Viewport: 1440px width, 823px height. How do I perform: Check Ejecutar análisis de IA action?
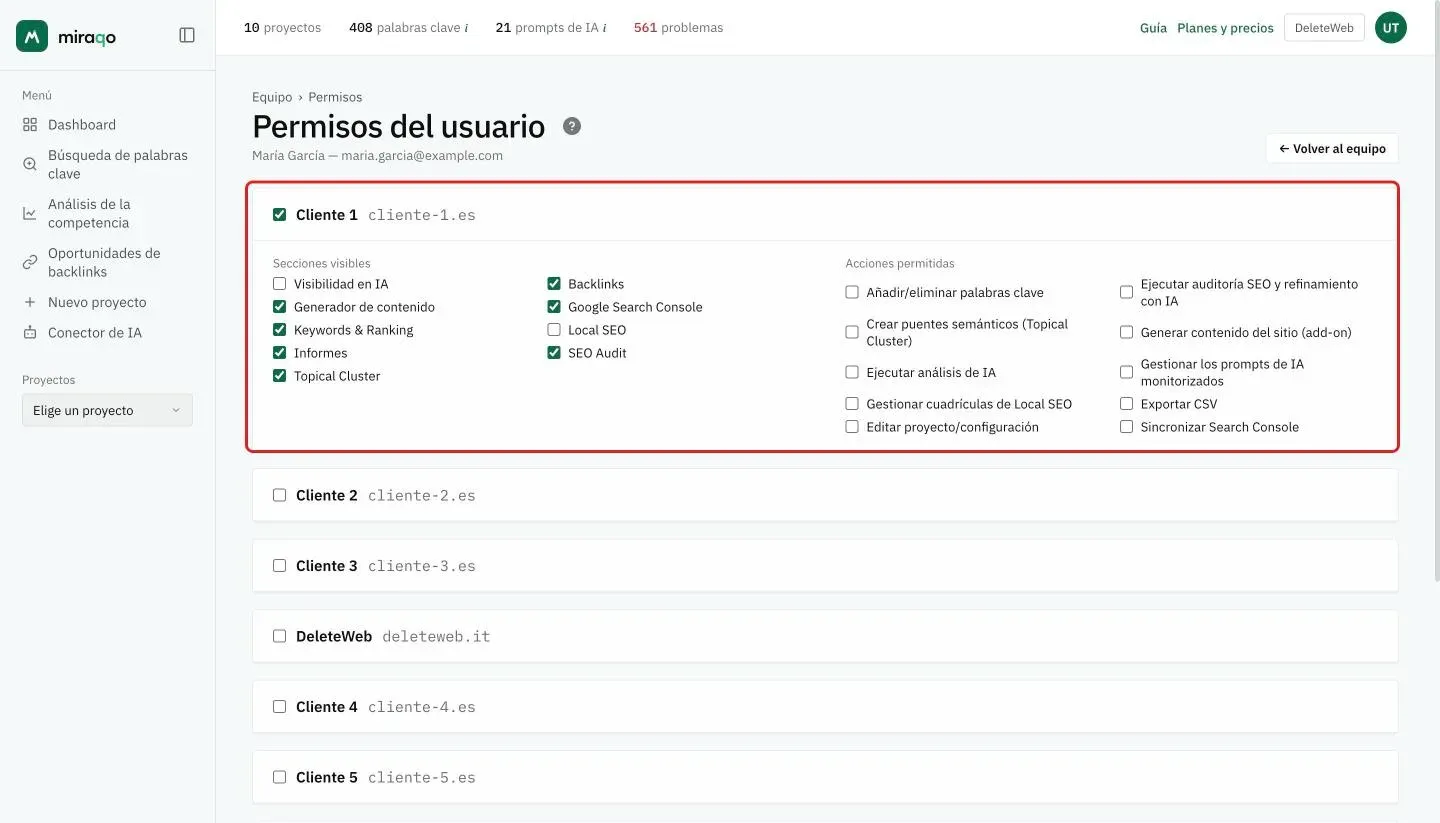click(852, 372)
